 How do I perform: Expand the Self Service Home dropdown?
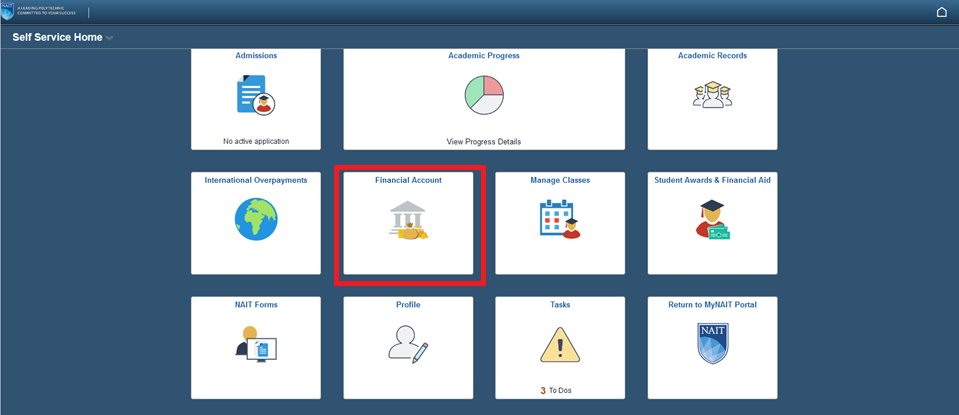110,38
